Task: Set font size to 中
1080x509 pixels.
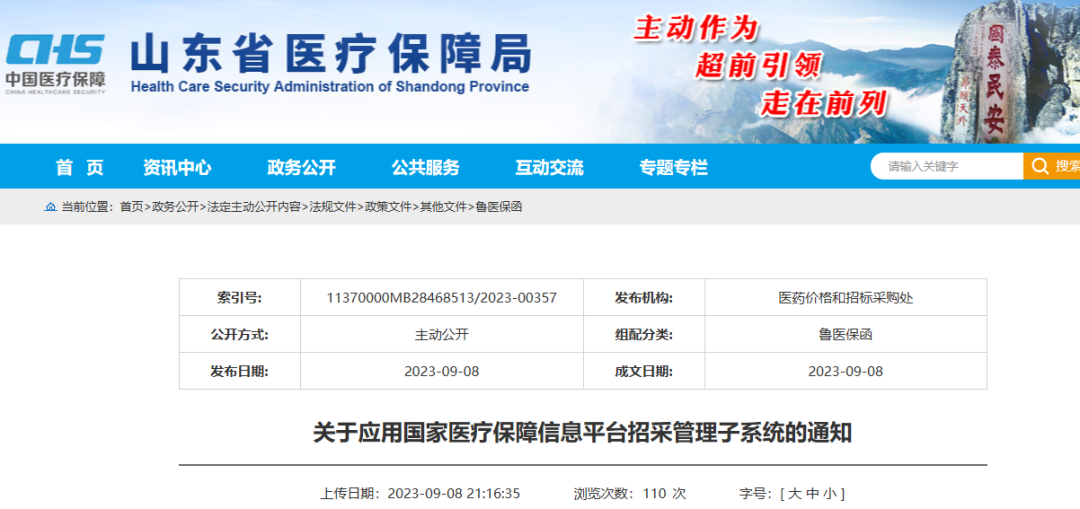Action: click(812, 493)
